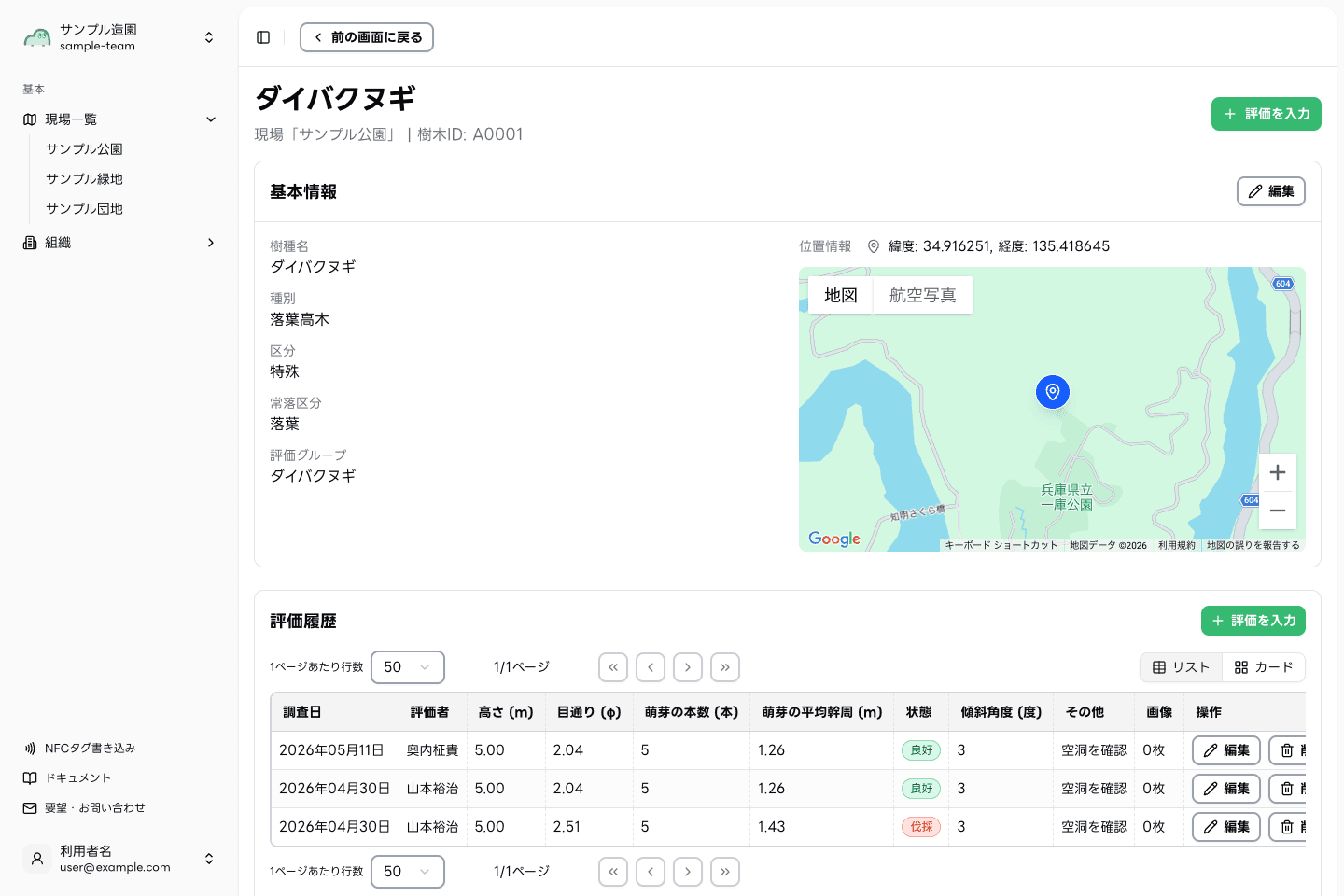The width and height of the screenshot is (1344, 896).
Task: Click the NFC wave icon
Action: (30, 749)
